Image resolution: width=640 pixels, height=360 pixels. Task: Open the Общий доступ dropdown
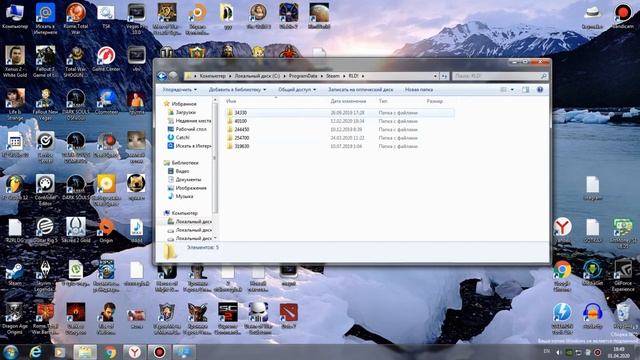[297, 89]
